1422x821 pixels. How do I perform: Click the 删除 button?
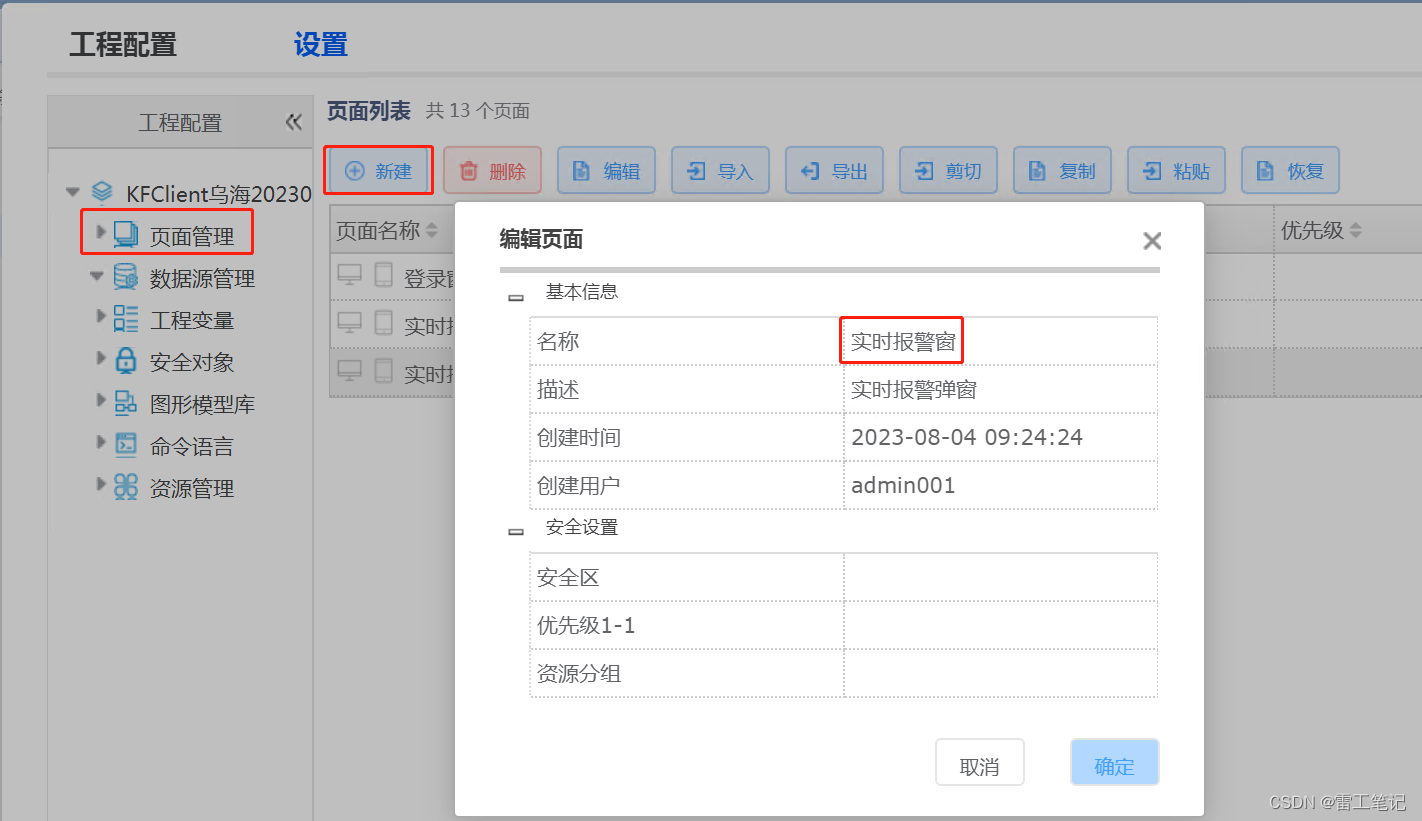click(492, 171)
